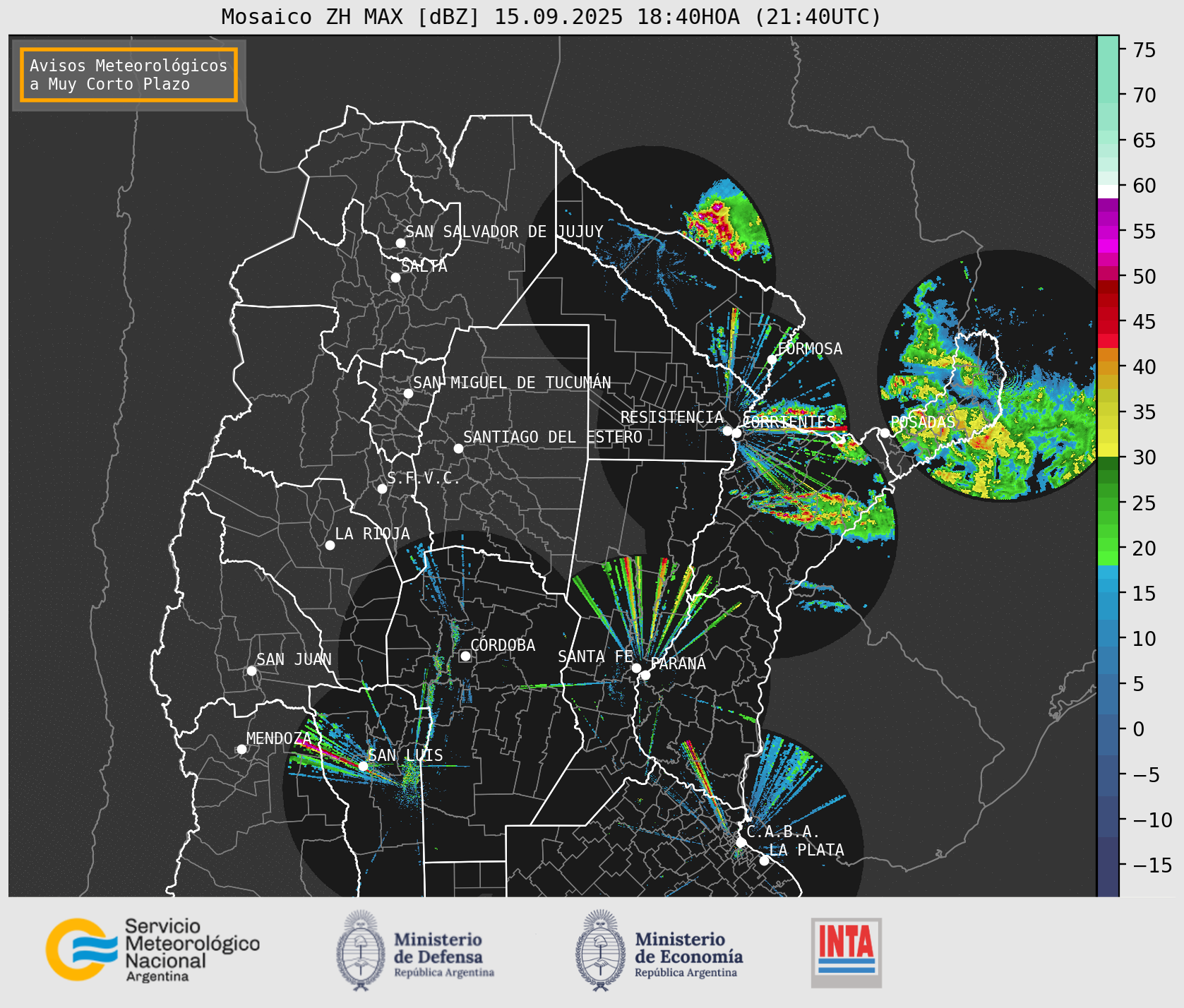
Task: Click the La Rioja city dot
Action: [330, 545]
